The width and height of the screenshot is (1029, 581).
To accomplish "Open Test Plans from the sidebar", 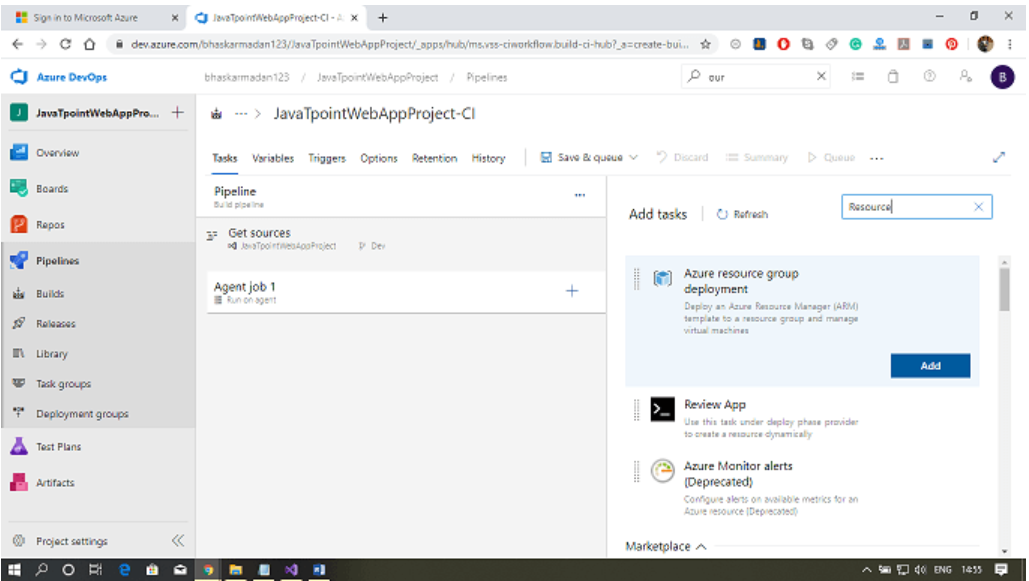I will [x=58, y=444].
